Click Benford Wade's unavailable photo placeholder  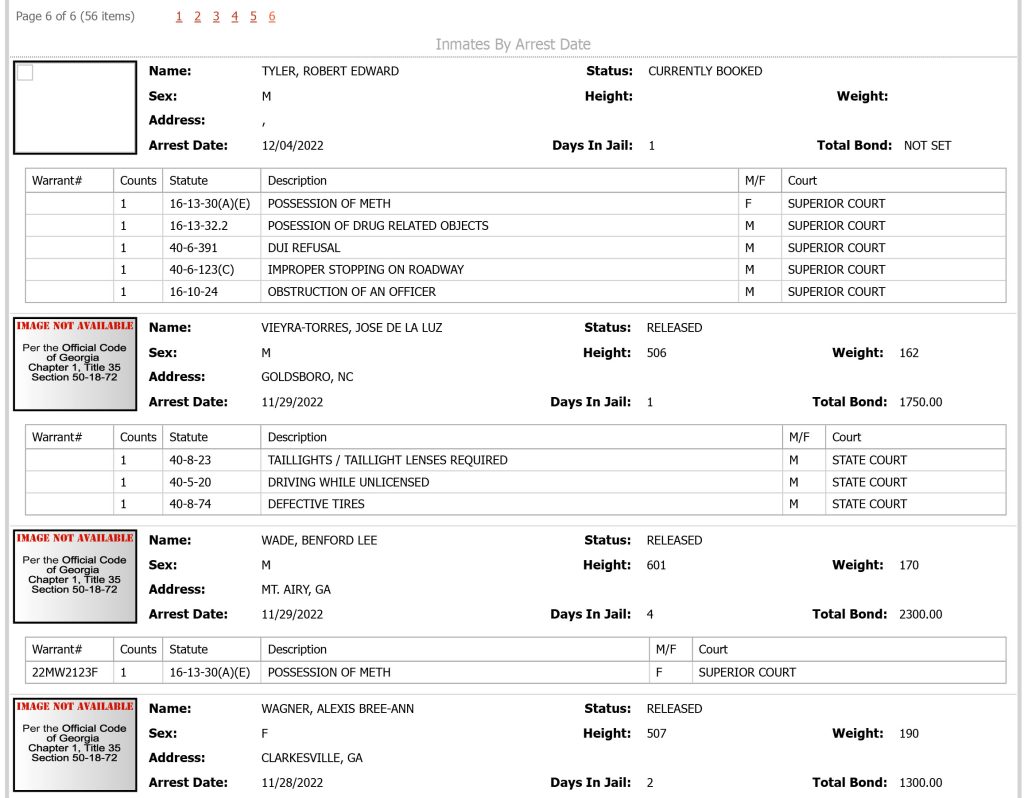click(x=75, y=576)
